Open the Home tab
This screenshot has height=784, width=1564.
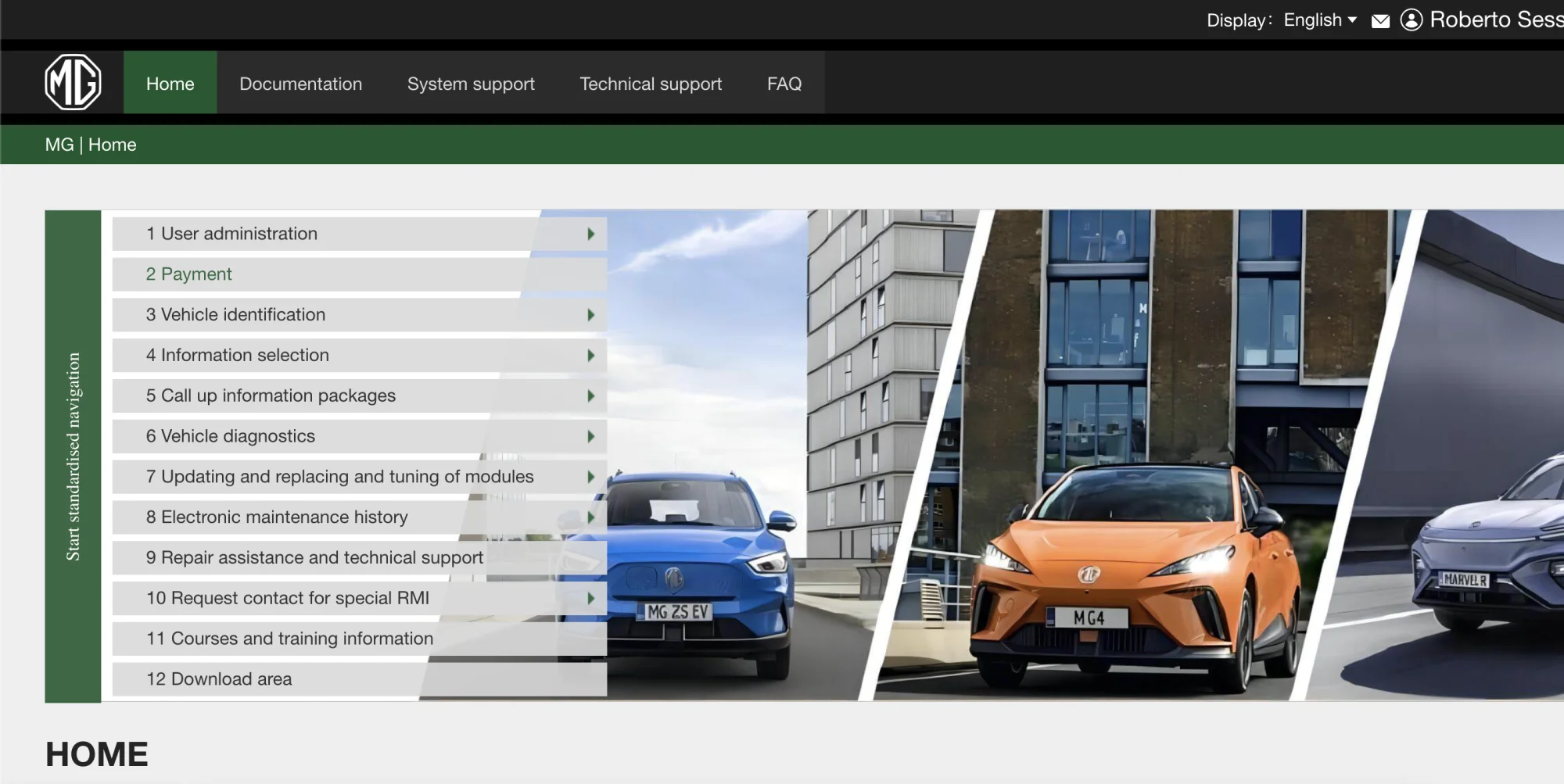[x=170, y=83]
